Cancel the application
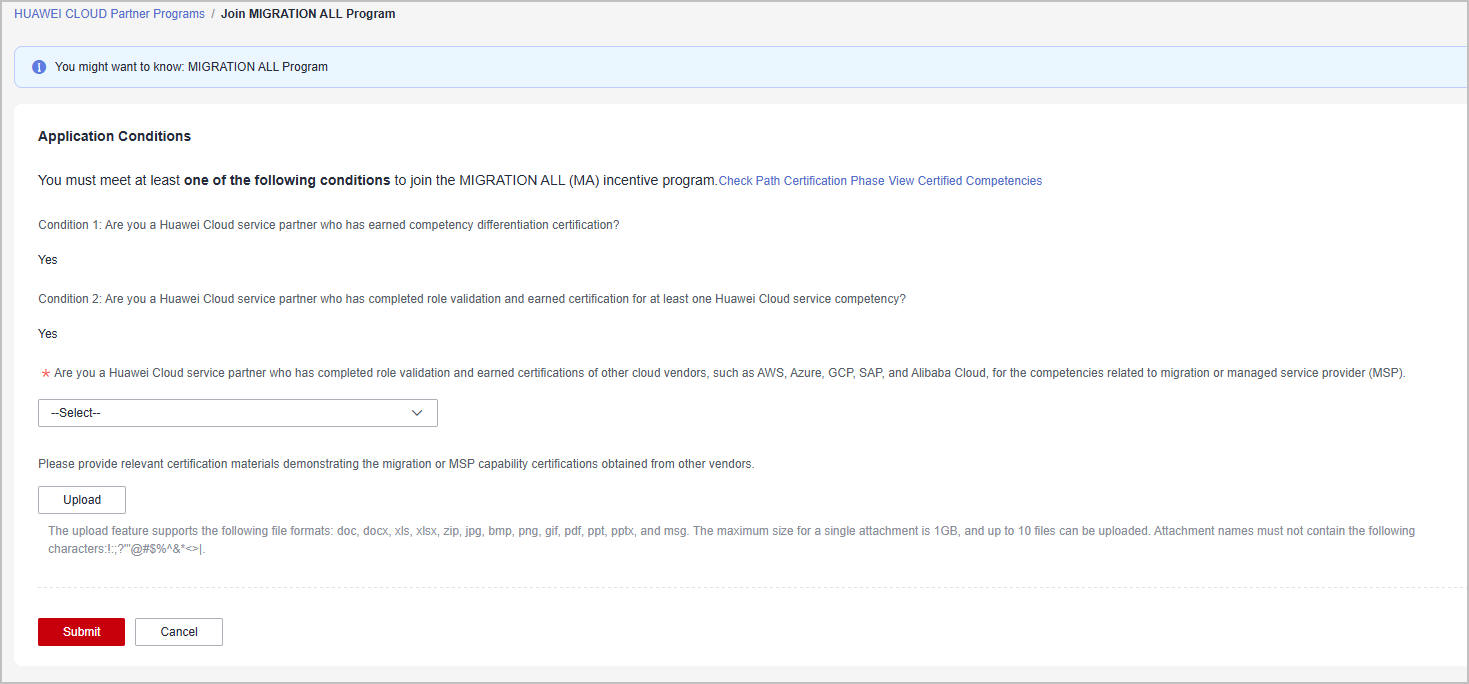 pyautogui.click(x=179, y=632)
